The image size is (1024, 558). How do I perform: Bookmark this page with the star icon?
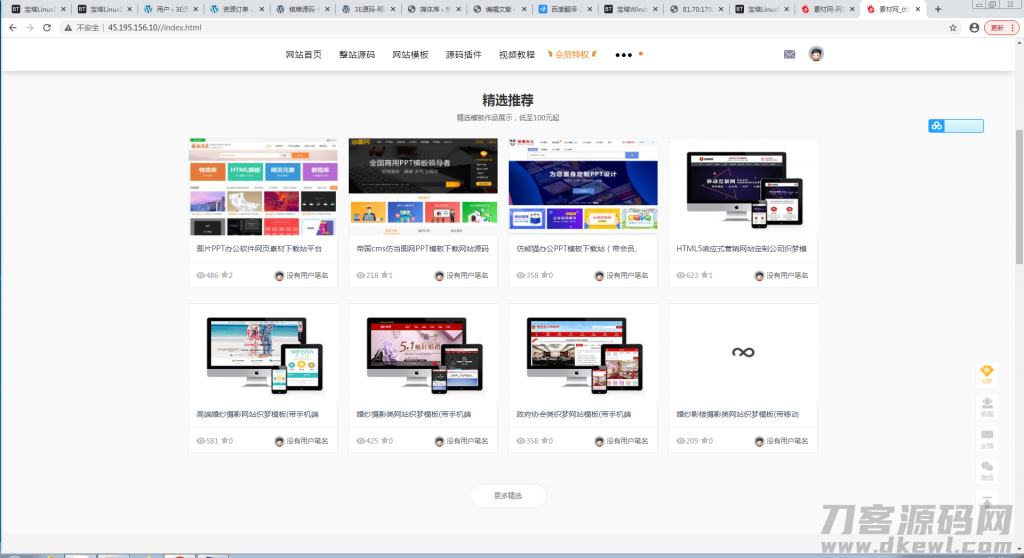pos(954,27)
